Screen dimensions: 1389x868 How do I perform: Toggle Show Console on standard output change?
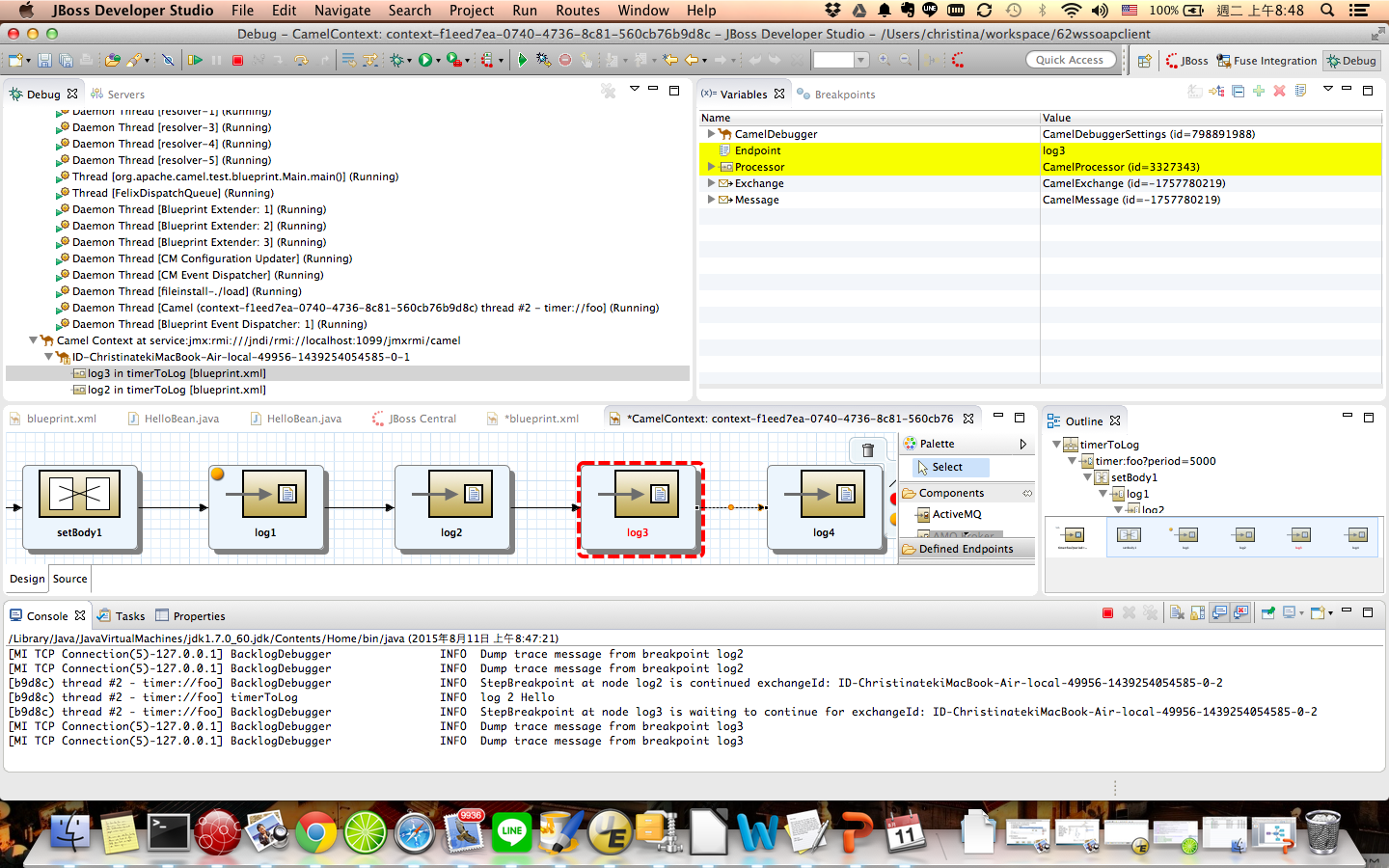pos(1220,612)
